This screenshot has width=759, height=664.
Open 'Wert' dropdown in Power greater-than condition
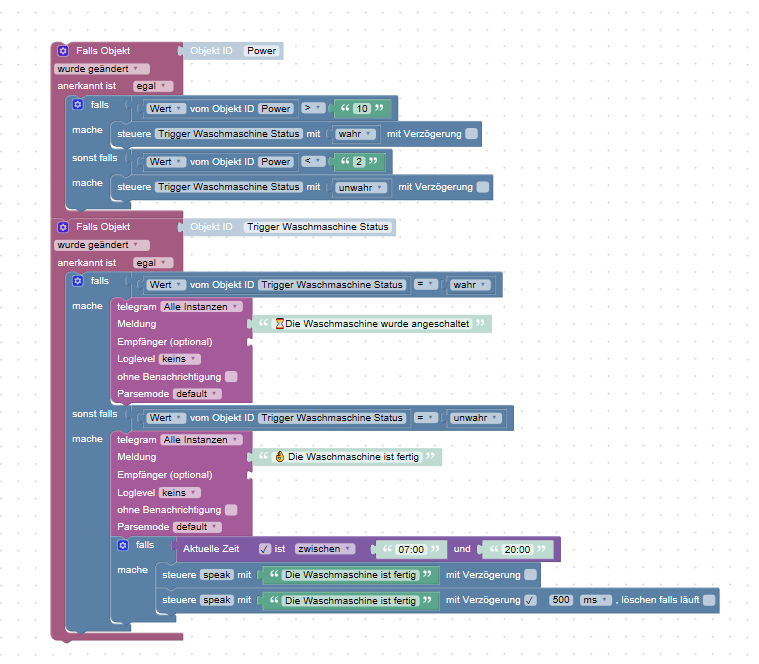click(166, 109)
